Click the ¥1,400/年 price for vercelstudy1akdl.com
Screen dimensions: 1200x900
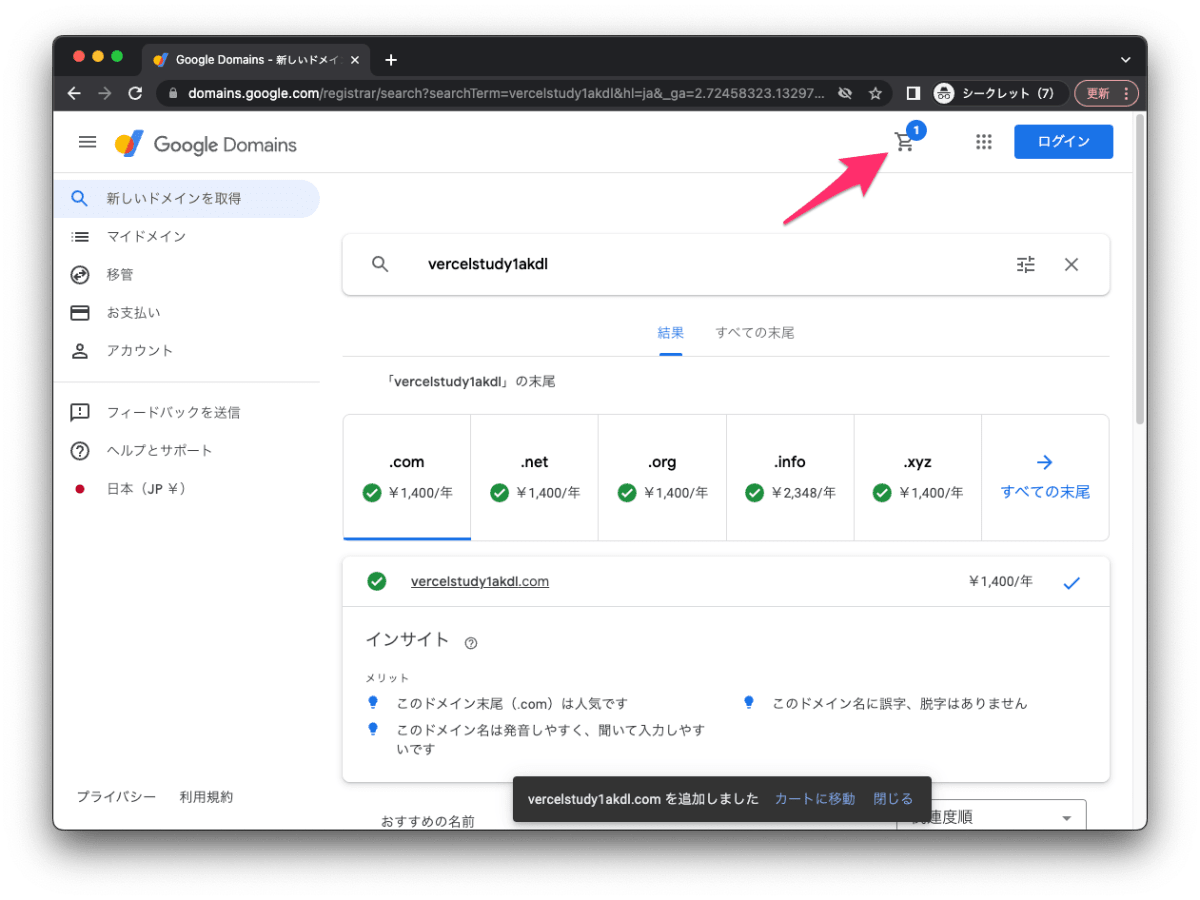1001,581
